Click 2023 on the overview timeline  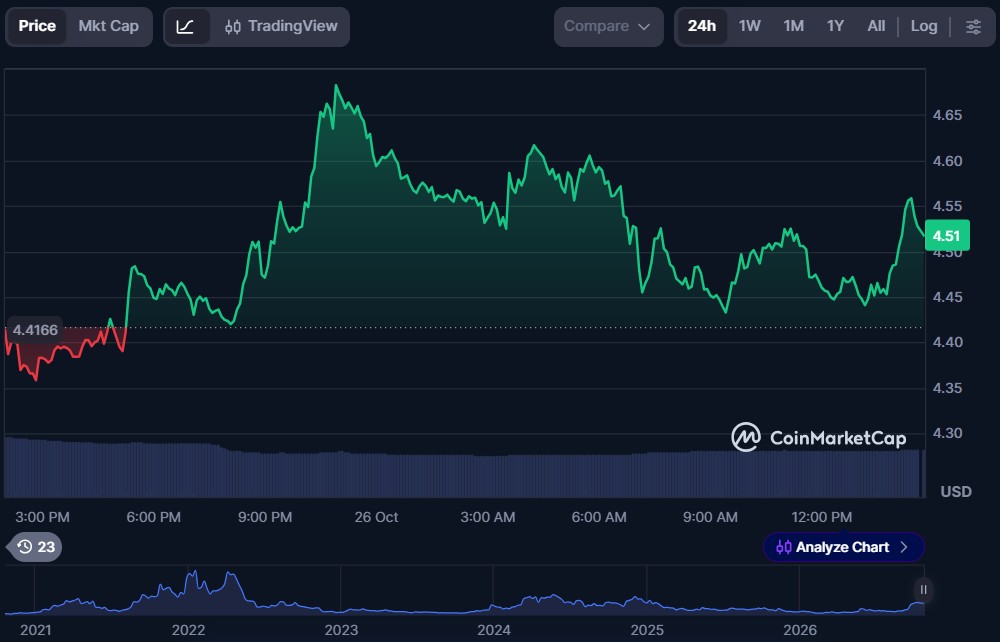point(341,630)
